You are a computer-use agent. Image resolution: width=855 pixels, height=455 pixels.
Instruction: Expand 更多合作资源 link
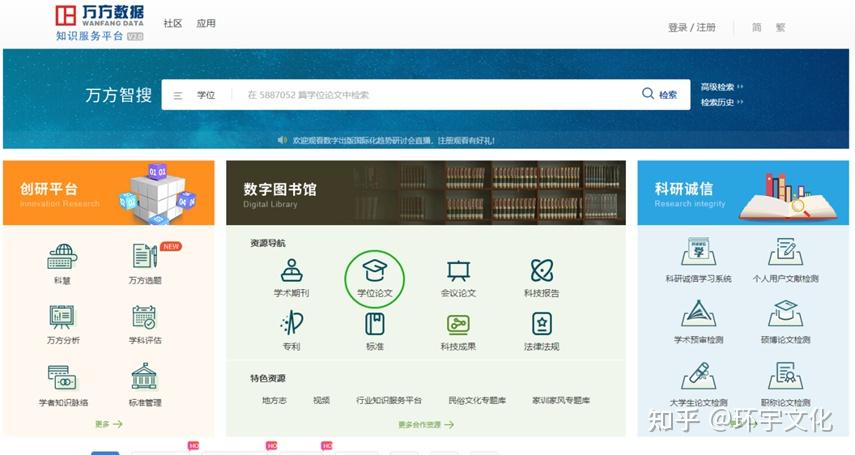[426, 424]
